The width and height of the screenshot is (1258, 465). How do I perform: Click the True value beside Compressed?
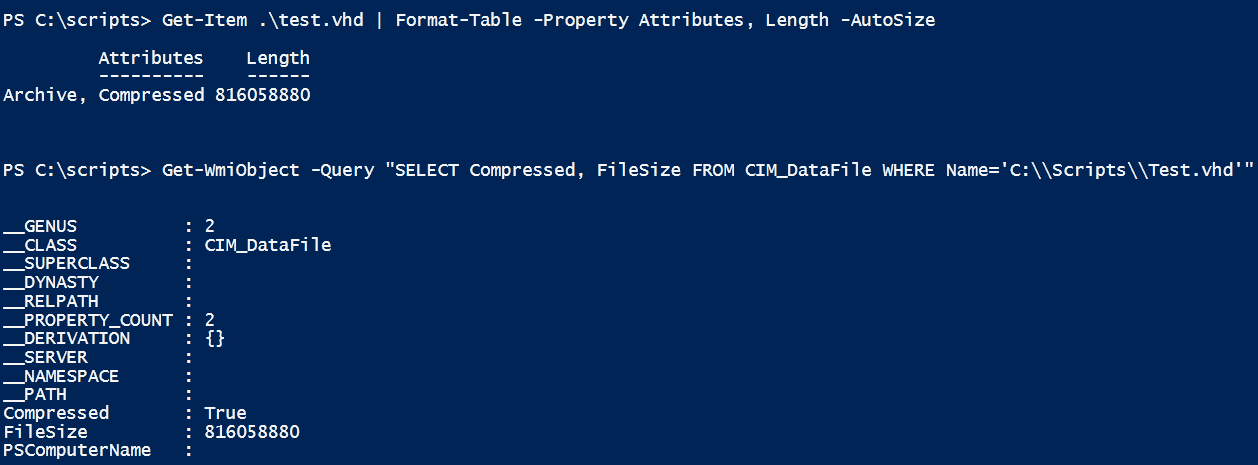(225, 413)
